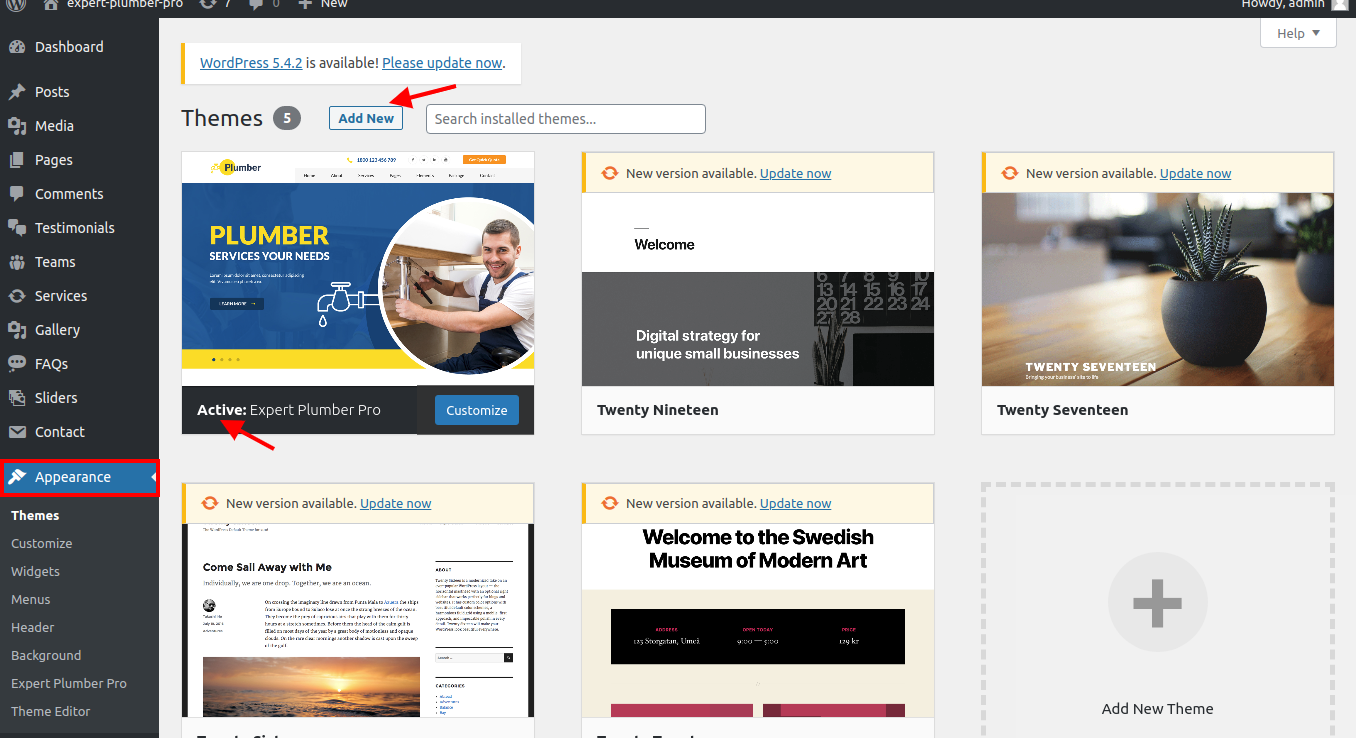Open the Help dropdown tab
This screenshot has height=738, width=1356.
1298,33
